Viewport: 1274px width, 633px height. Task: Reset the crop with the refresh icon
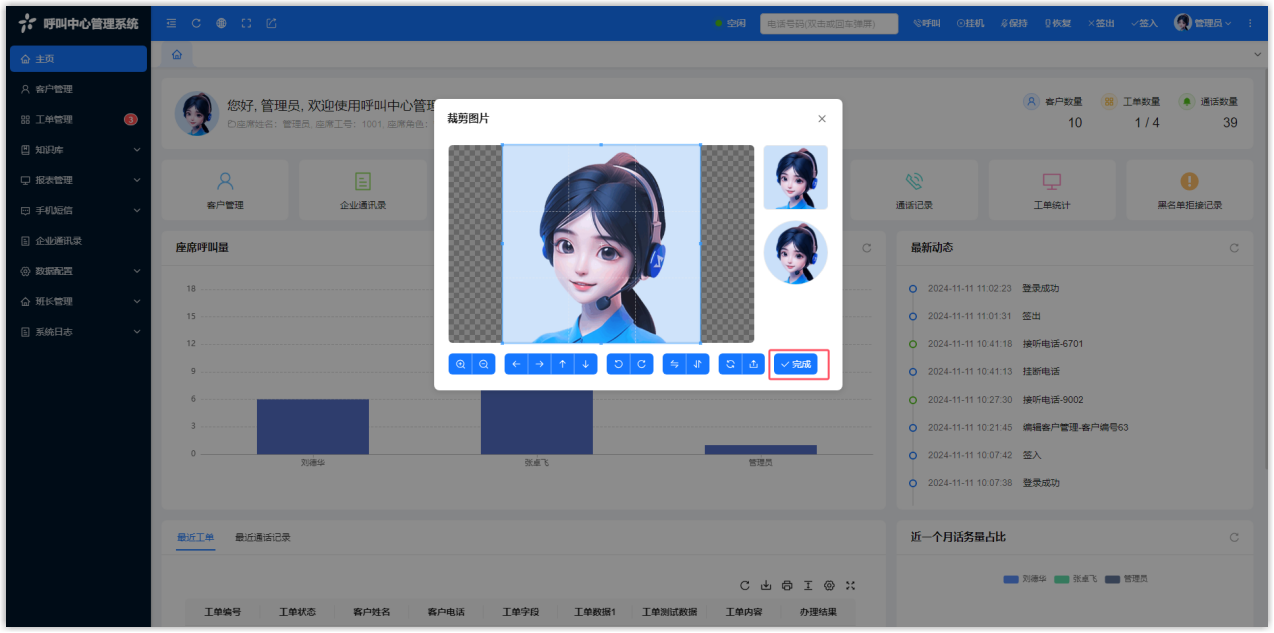tap(730, 364)
